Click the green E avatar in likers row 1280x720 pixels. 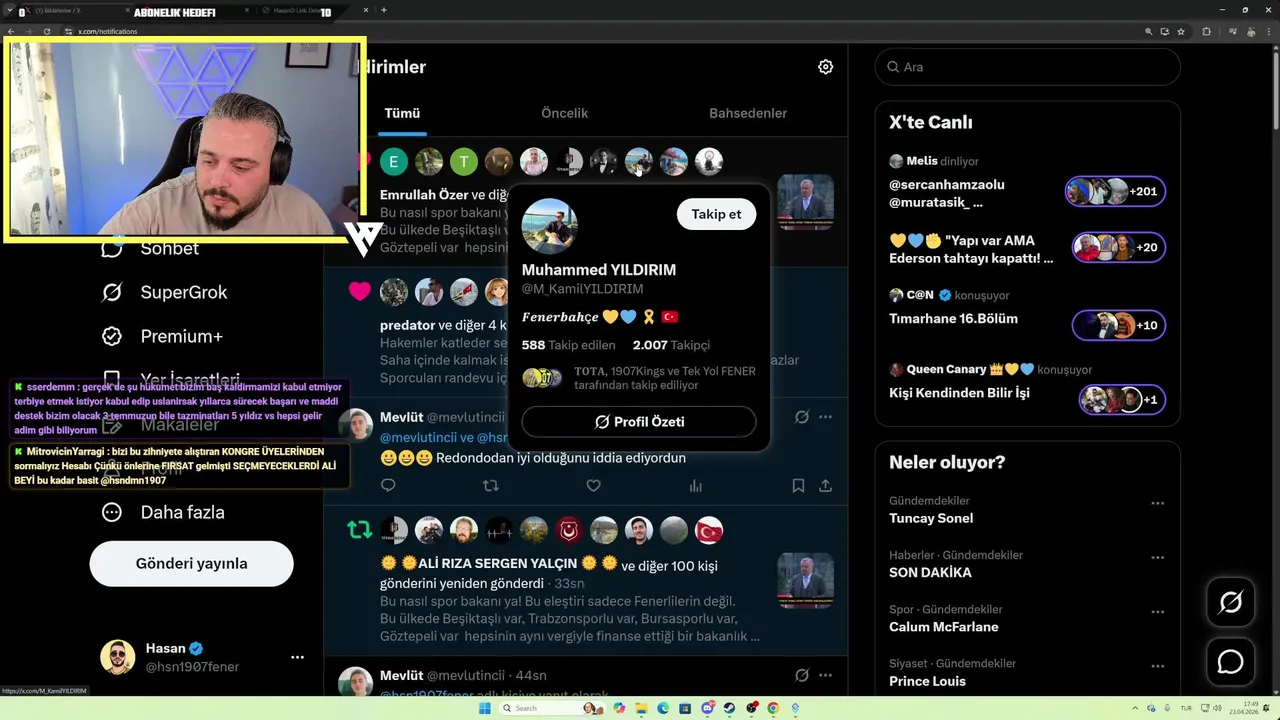point(394,161)
